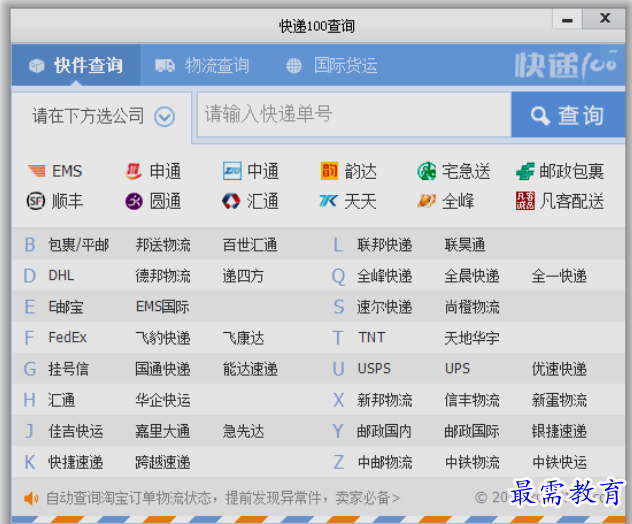Viewport: 632px width, 524px height.
Task: Open the Taobao order auto-query link
Action: tap(223, 498)
